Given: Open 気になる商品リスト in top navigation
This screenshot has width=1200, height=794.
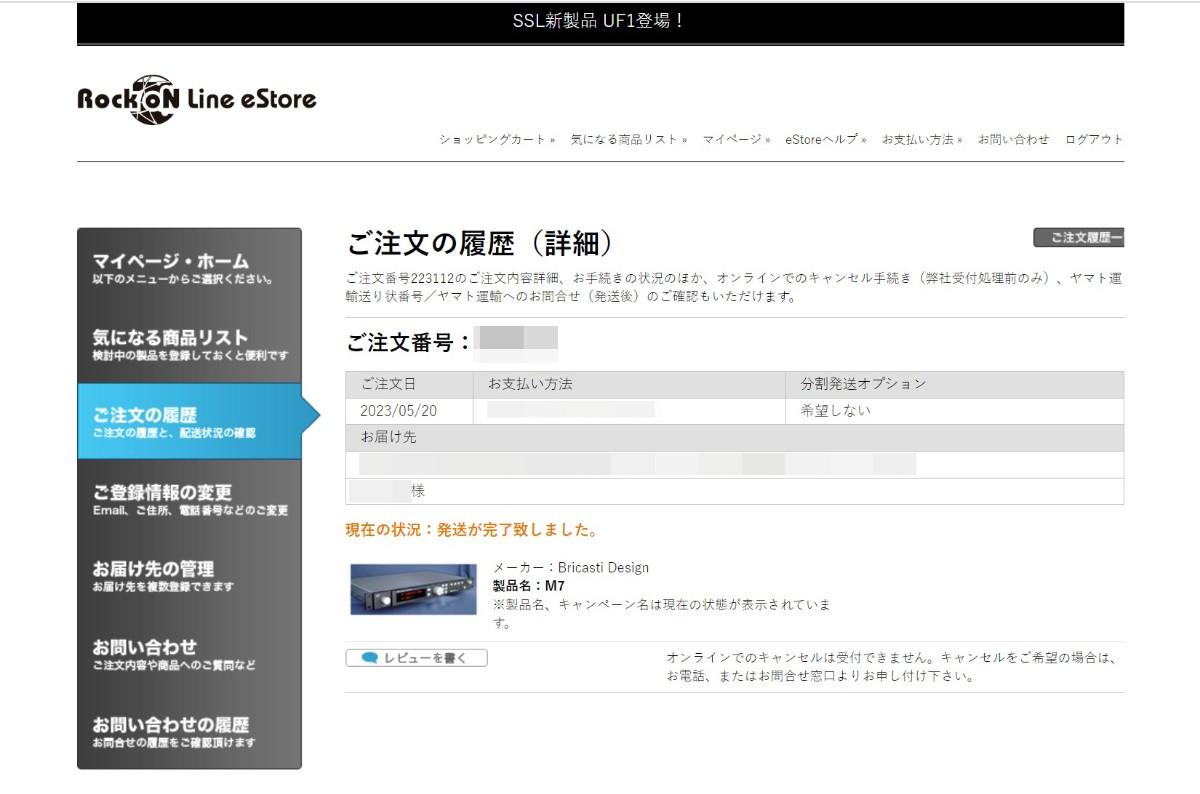Looking at the screenshot, I should [x=627, y=140].
